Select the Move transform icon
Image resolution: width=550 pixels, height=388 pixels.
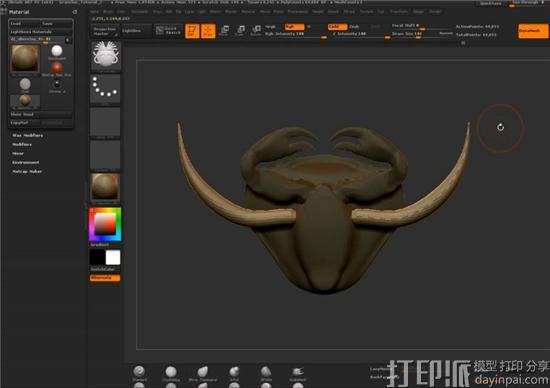click(224, 31)
